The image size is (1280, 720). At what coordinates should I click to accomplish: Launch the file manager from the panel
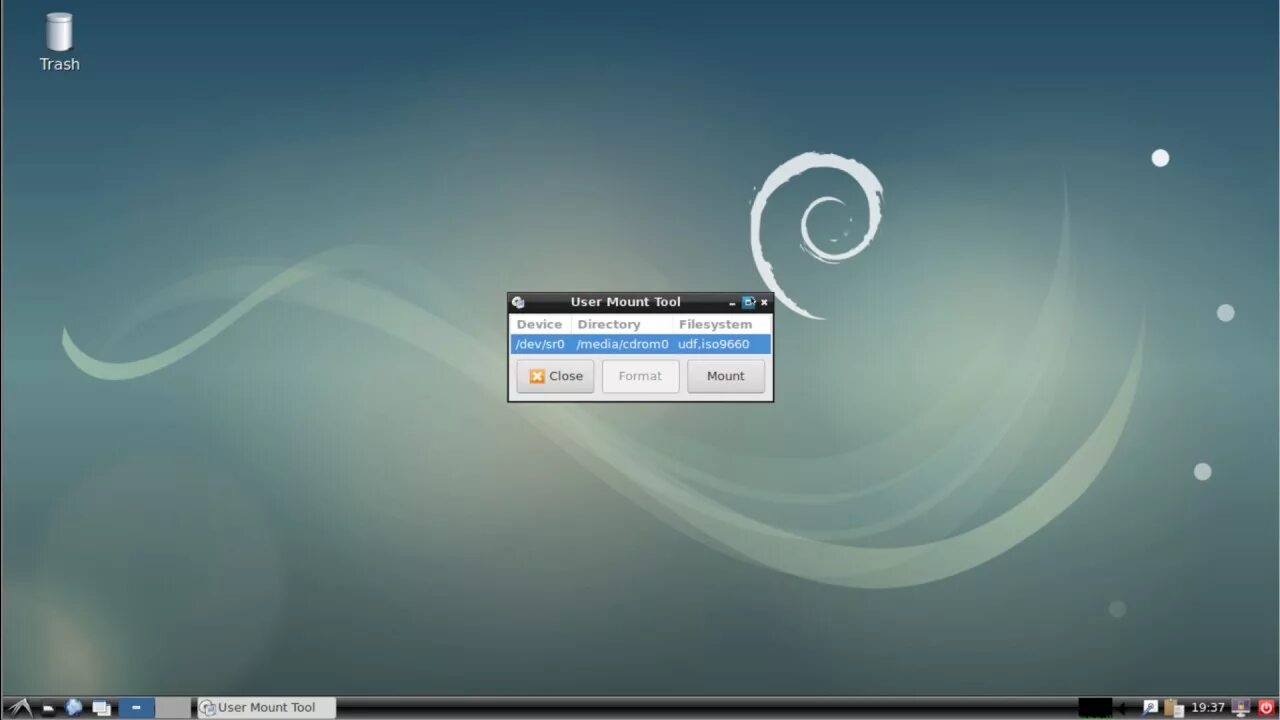point(47,708)
